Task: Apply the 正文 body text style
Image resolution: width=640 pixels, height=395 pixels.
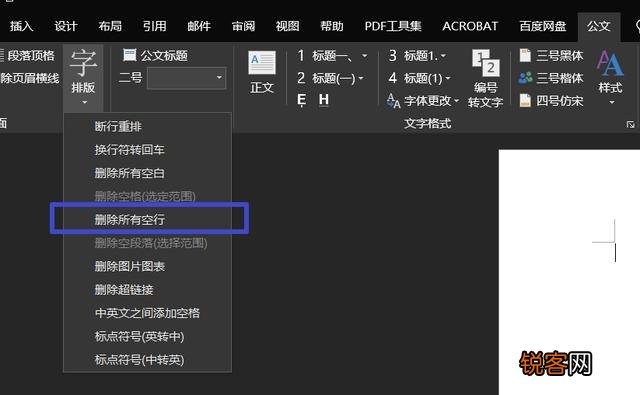Action: click(x=262, y=73)
